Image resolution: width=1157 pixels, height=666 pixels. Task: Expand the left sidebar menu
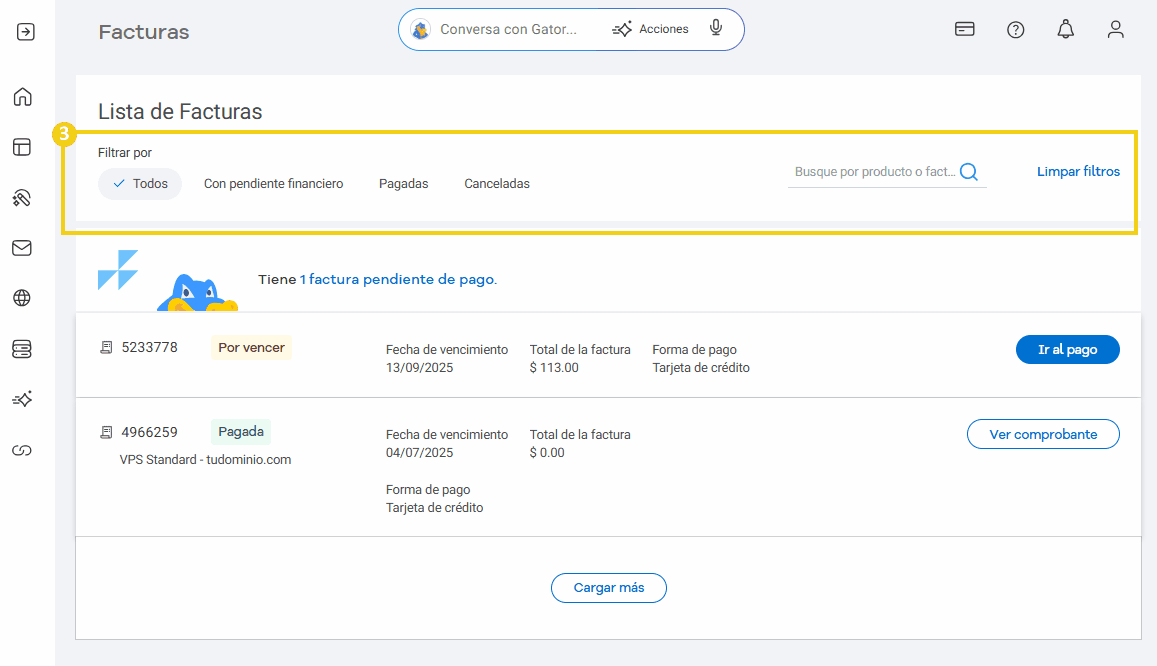pyautogui.click(x=26, y=32)
